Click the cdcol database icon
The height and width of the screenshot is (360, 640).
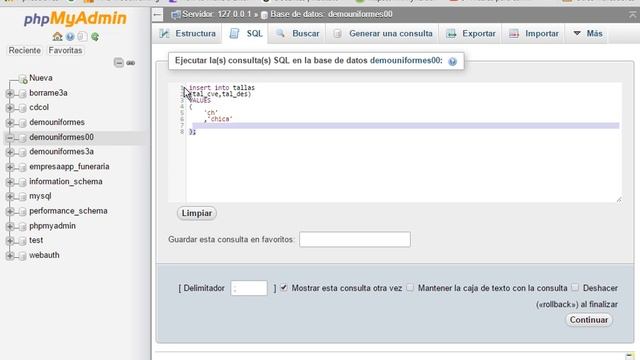point(23,108)
